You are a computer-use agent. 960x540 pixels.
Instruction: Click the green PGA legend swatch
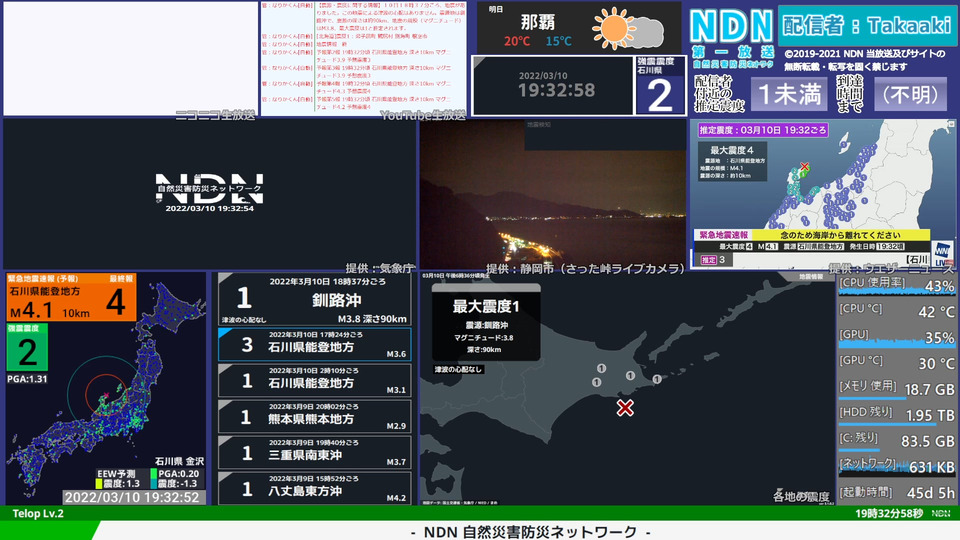[154, 474]
